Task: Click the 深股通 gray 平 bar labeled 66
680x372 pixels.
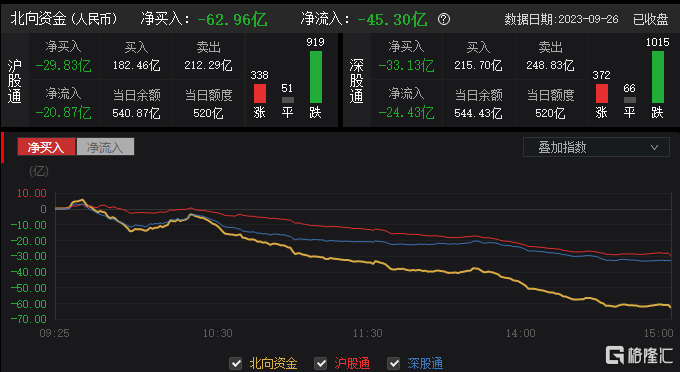Action: coord(630,100)
